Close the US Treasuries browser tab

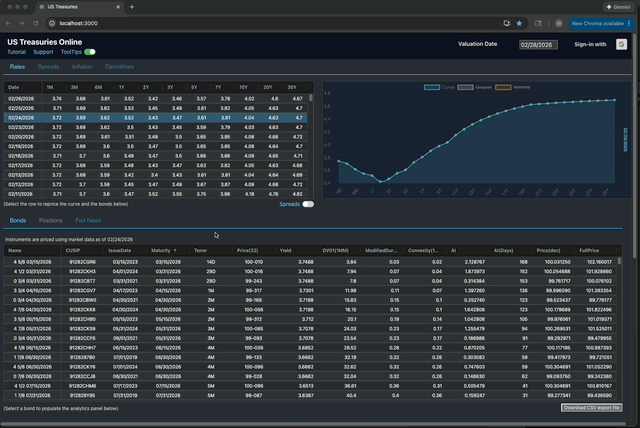[119, 6]
